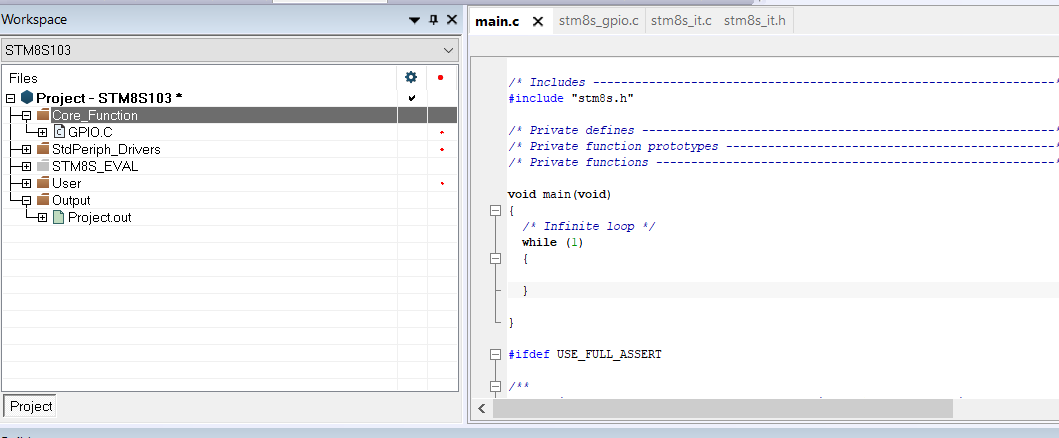
Task: Pin the Workspace panel with pushpin icon
Action: [433, 20]
